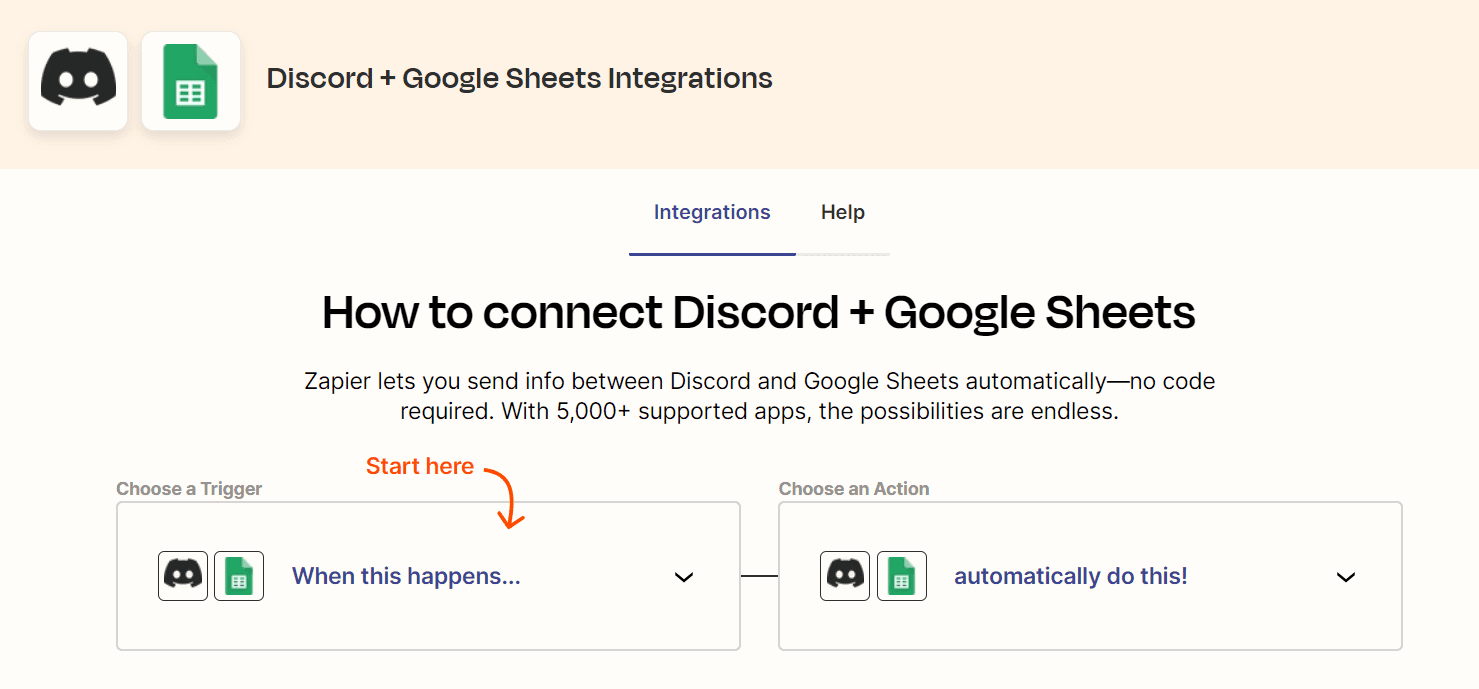Viewport: 1479px width, 689px height.
Task: Select Discord icon in the trigger box
Action: pyautogui.click(x=183, y=576)
